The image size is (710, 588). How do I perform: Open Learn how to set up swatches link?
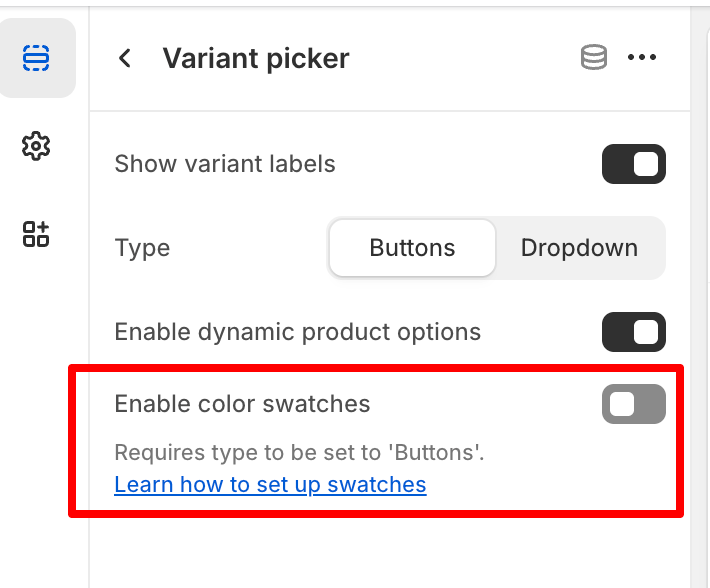coord(270,484)
